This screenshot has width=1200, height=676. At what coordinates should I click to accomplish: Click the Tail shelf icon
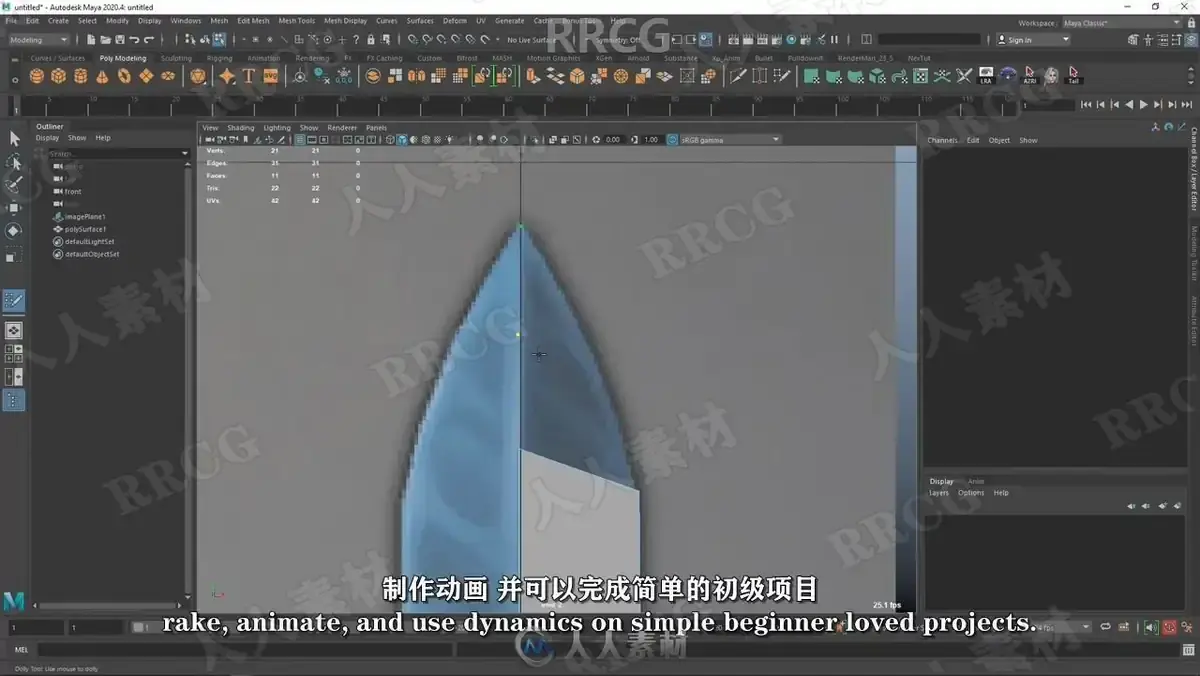point(1073,76)
